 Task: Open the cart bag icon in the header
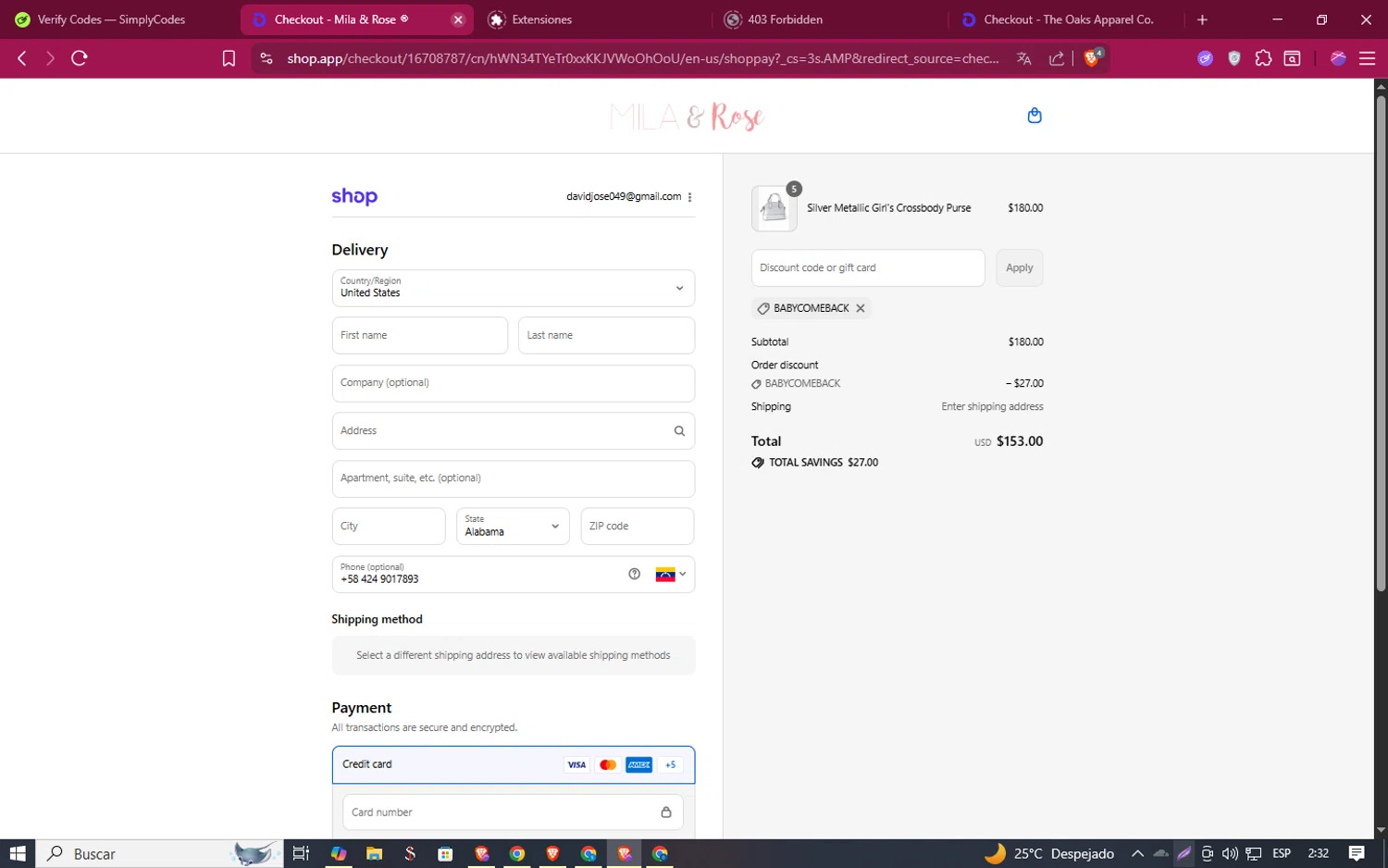(1035, 116)
